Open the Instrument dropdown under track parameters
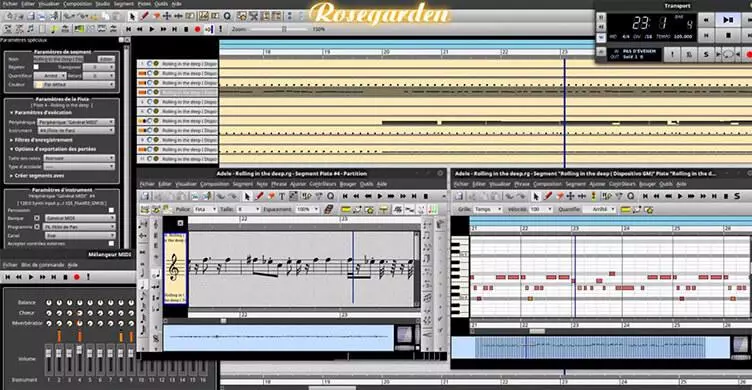The image size is (752, 390). pos(76,130)
